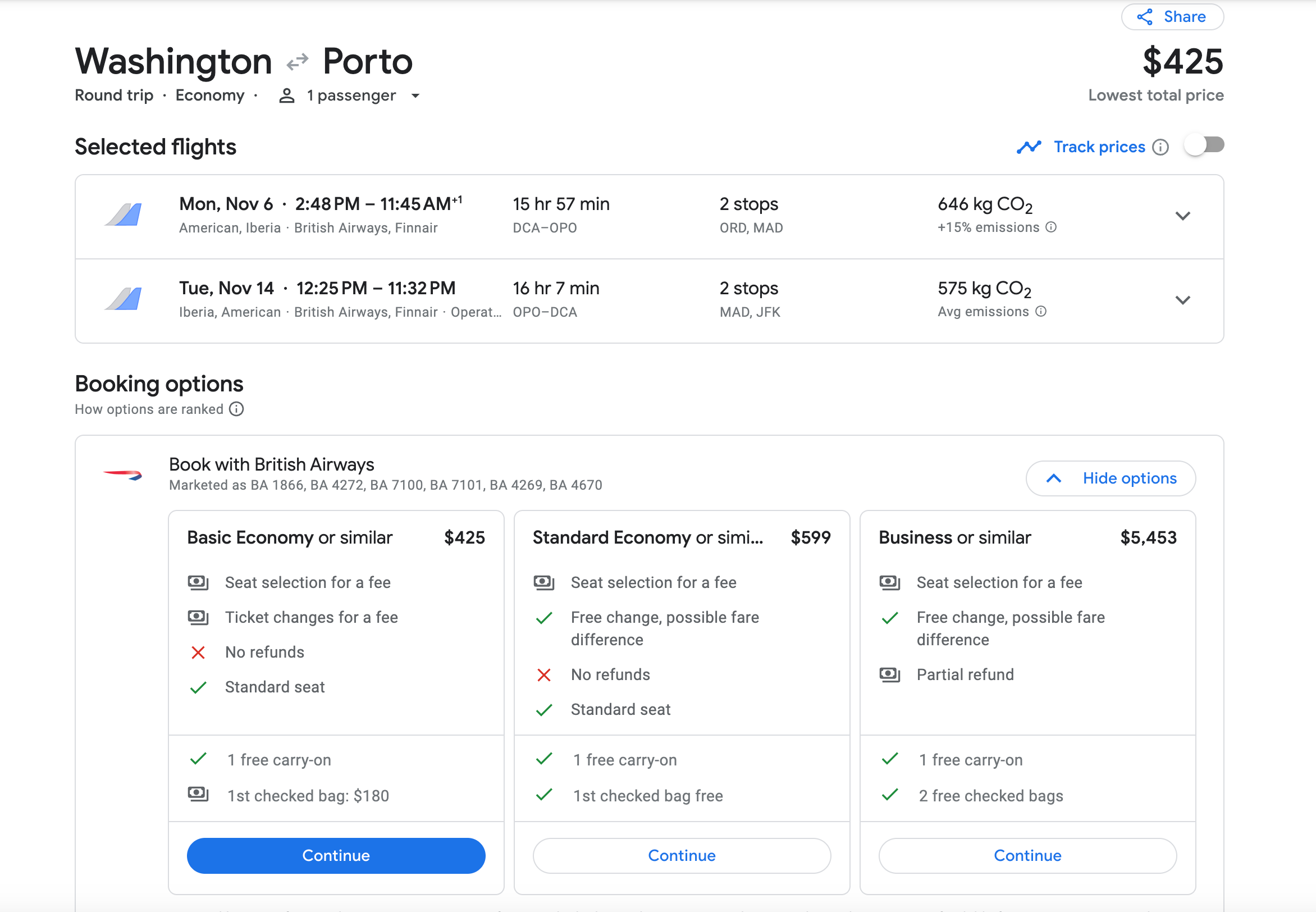Click Basic Economy 1st checked bag fee icon
Image resolution: width=1316 pixels, height=912 pixels.
198,794
